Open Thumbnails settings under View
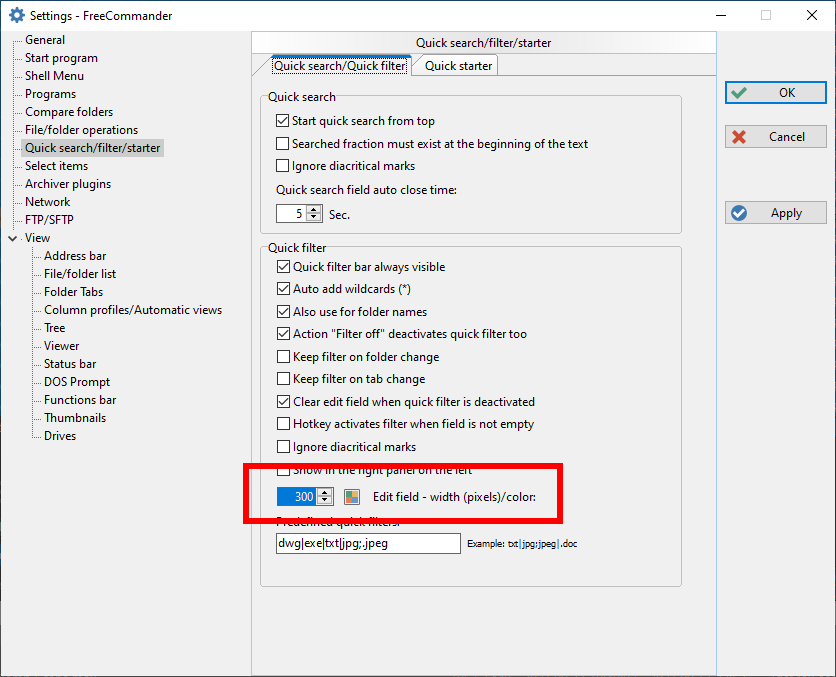This screenshot has height=677, width=836. click(x=75, y=418)
